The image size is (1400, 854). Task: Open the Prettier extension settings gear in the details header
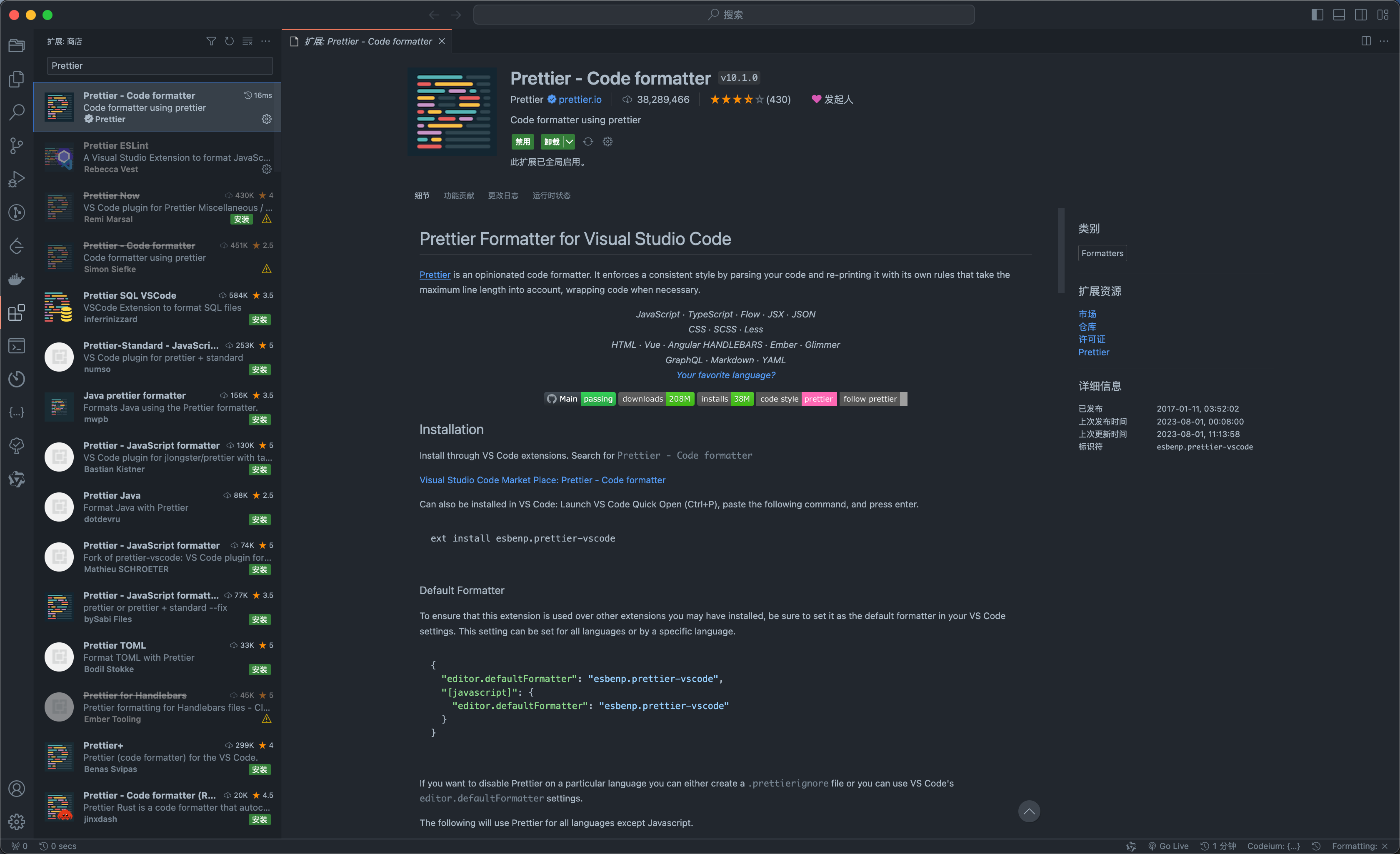607,142
